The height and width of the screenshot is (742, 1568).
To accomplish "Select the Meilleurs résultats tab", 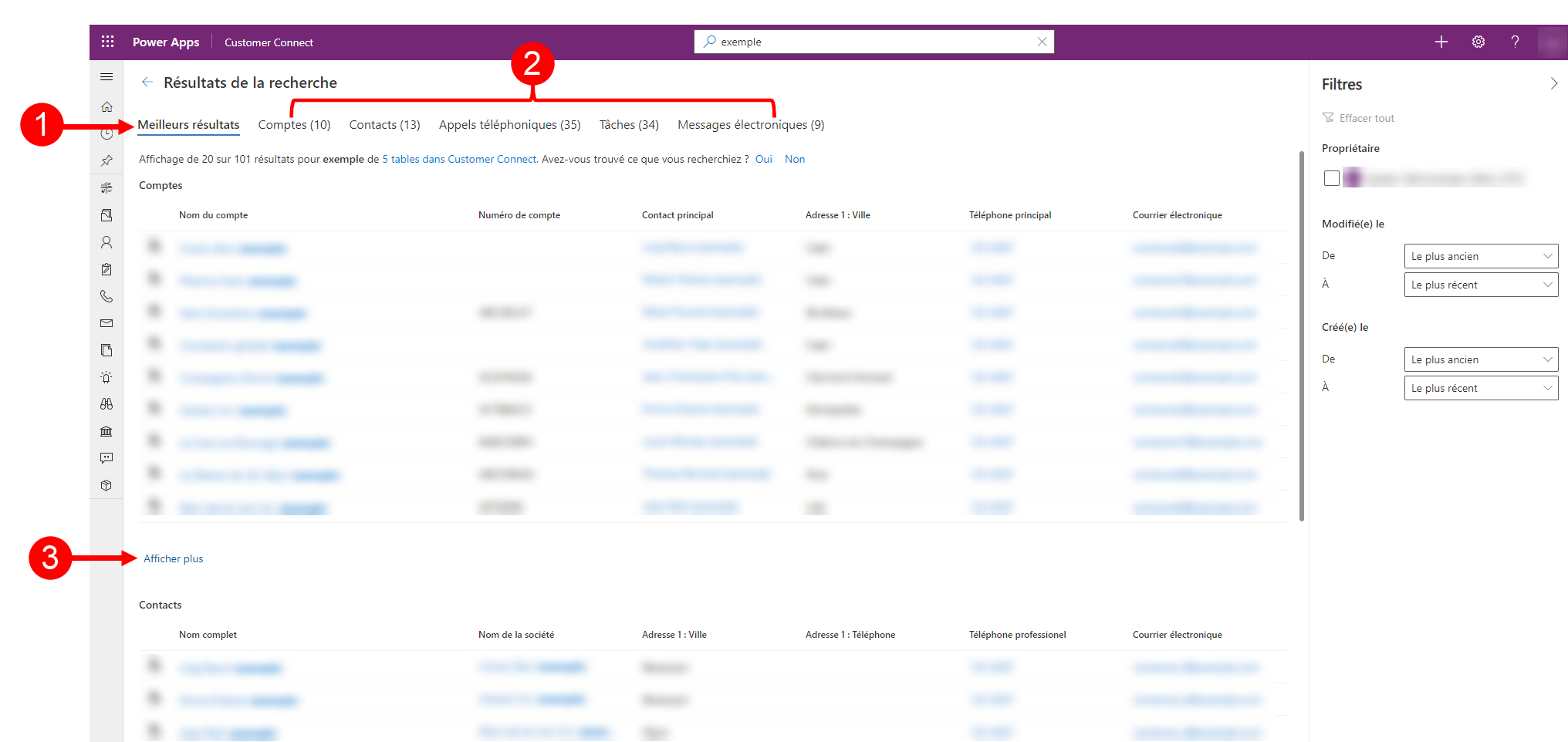I will pyautogui.click(x=188, y=124).
